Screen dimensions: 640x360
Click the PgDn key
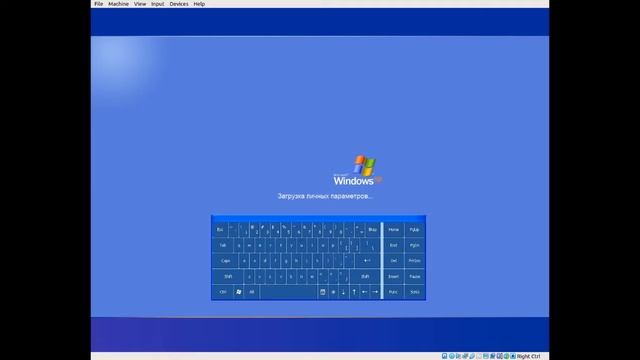pos(415,245)
